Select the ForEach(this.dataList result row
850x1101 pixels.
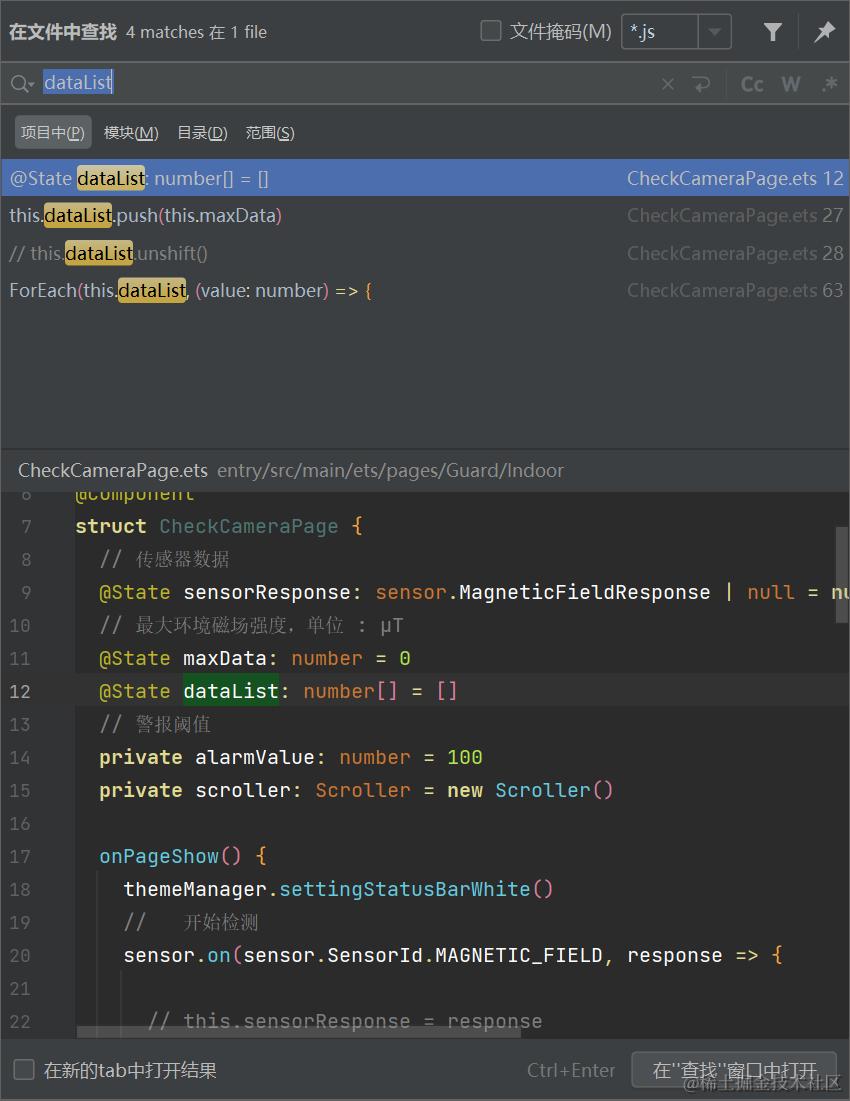(425, 291)
